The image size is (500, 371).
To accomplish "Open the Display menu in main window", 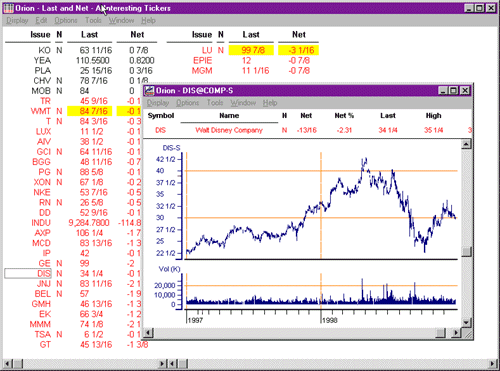I will [x=17, y=21].
